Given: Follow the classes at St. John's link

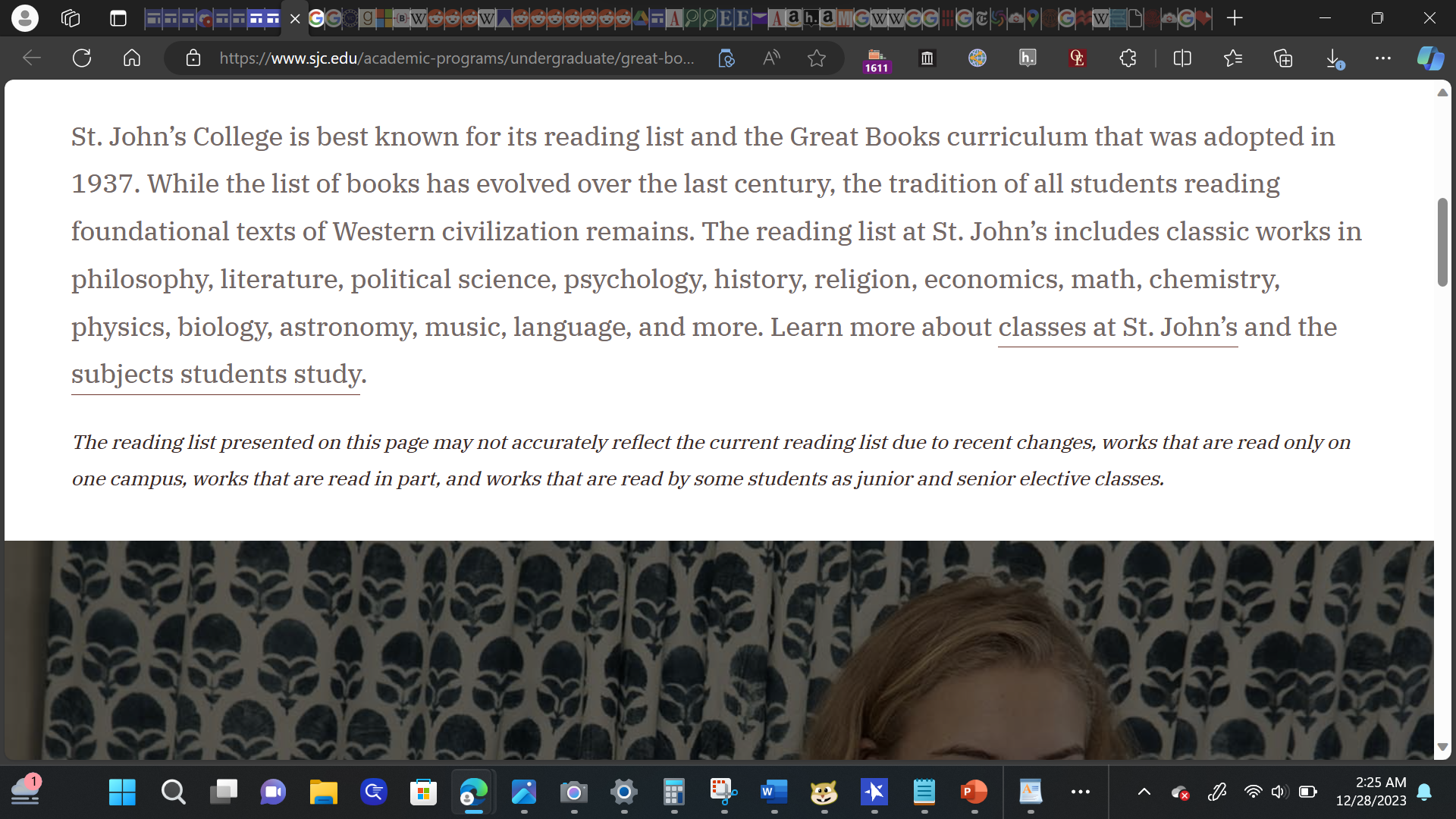Looking at the screenshot, I should tap(1118, 327).
